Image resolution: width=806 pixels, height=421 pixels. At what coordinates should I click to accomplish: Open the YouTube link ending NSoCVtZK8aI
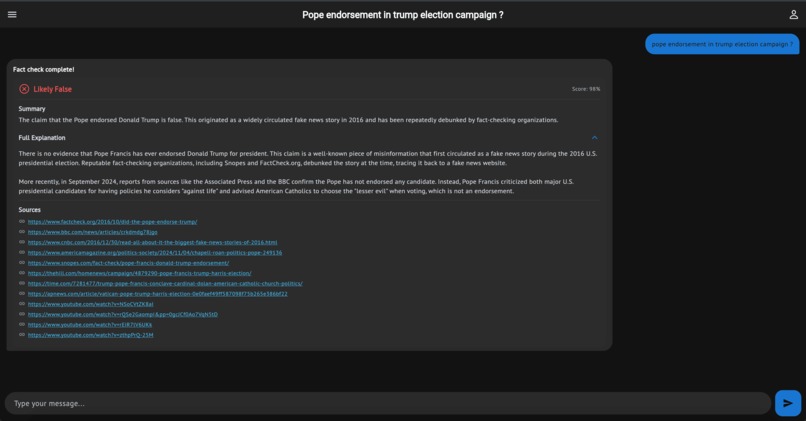coord(90,304)
